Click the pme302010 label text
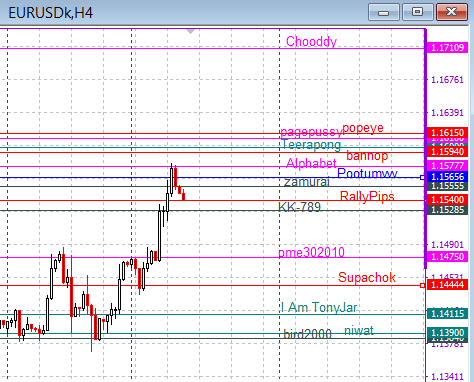This screenshot has height=382, width=474. (x=311, y=252)
